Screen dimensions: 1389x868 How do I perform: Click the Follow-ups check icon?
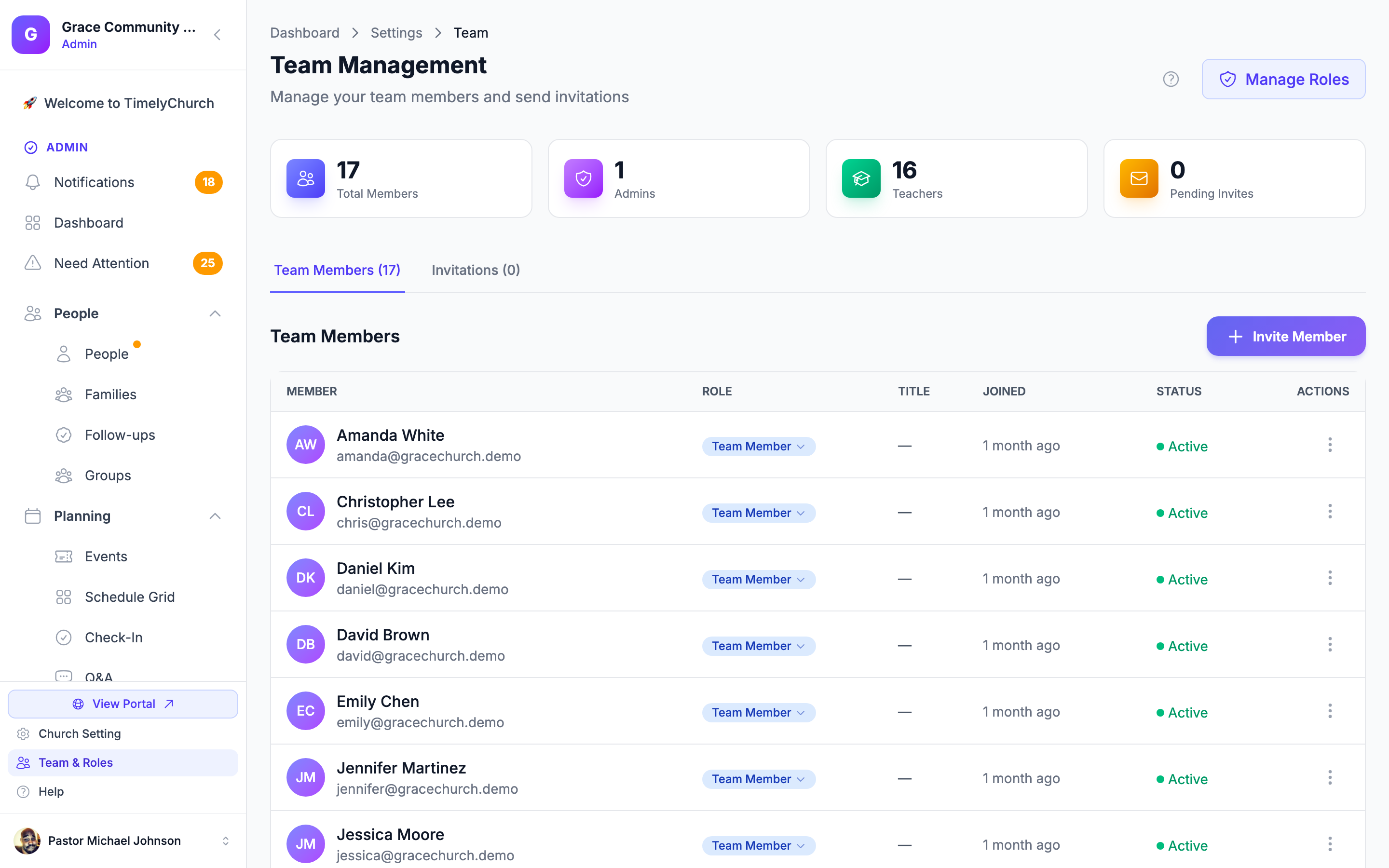point(64,435)
